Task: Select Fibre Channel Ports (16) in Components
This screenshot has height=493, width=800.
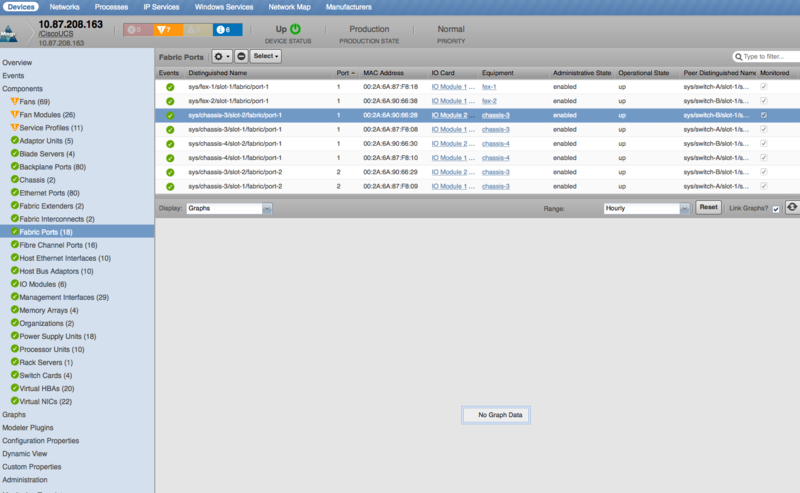Action: tap(58, 245)
